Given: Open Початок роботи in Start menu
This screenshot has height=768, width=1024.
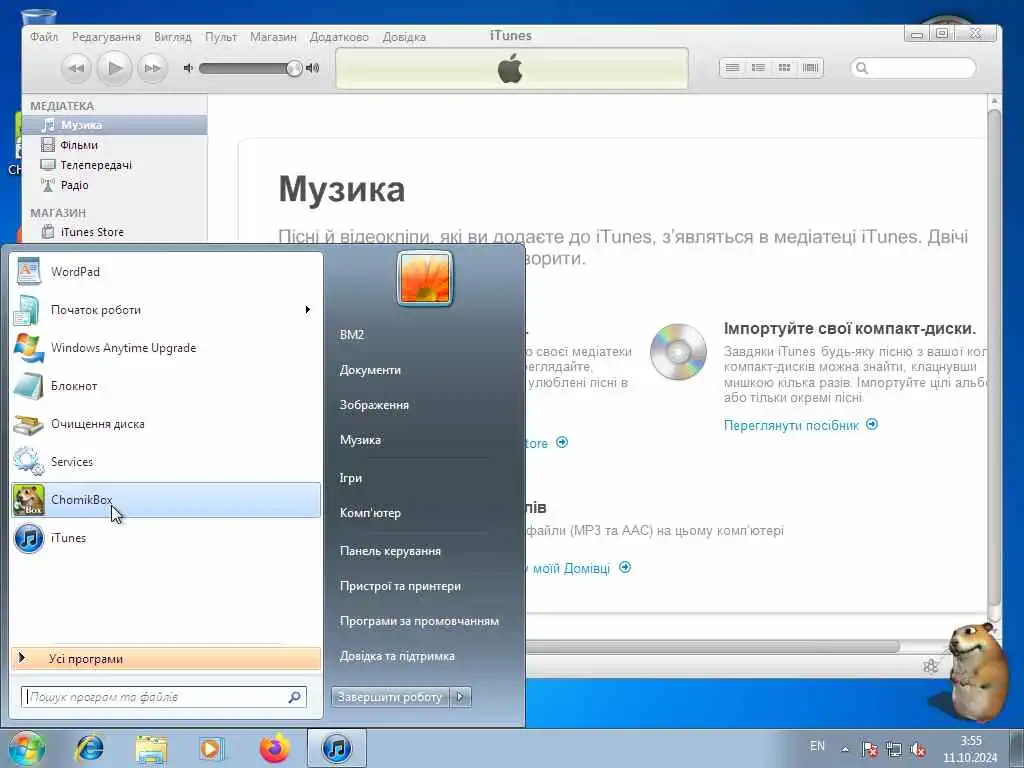Looking at the screenshot, I should tap(166, 310).
